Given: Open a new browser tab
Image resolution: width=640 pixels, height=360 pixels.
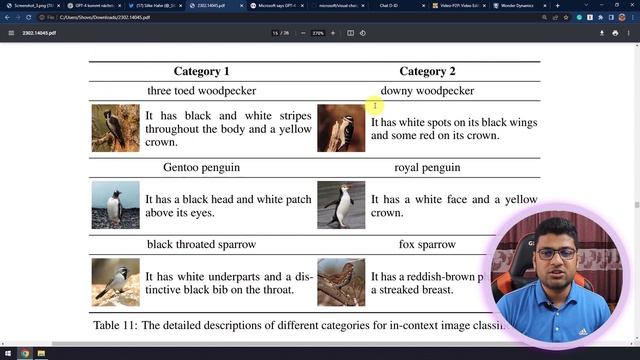Looking at the screenshot, I should (x=558, y=6).
